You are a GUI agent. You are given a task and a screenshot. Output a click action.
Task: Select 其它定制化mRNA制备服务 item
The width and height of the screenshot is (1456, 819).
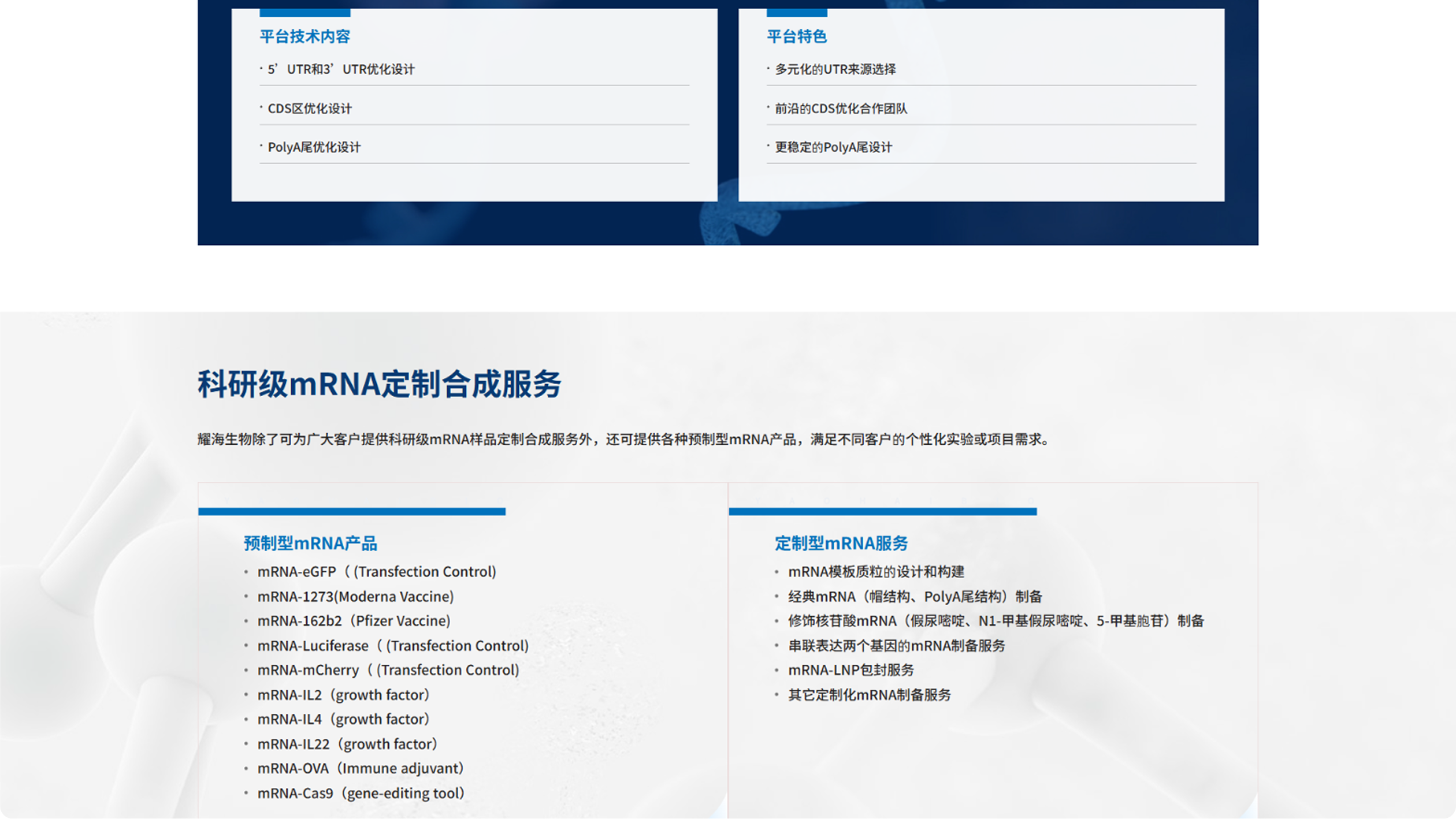click(870, 695)
